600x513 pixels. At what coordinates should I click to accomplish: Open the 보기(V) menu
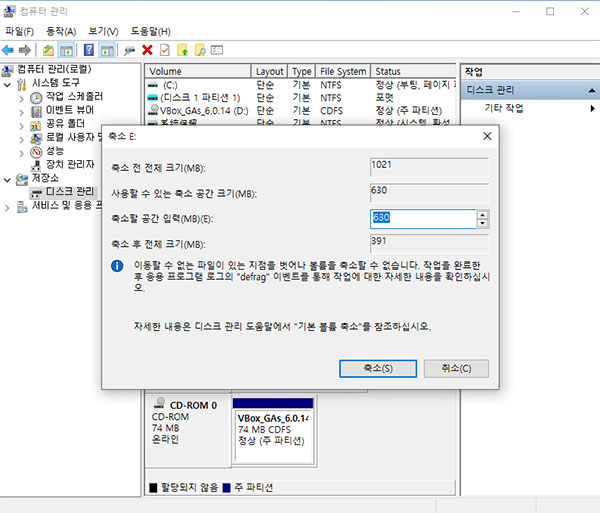[104, 31]
